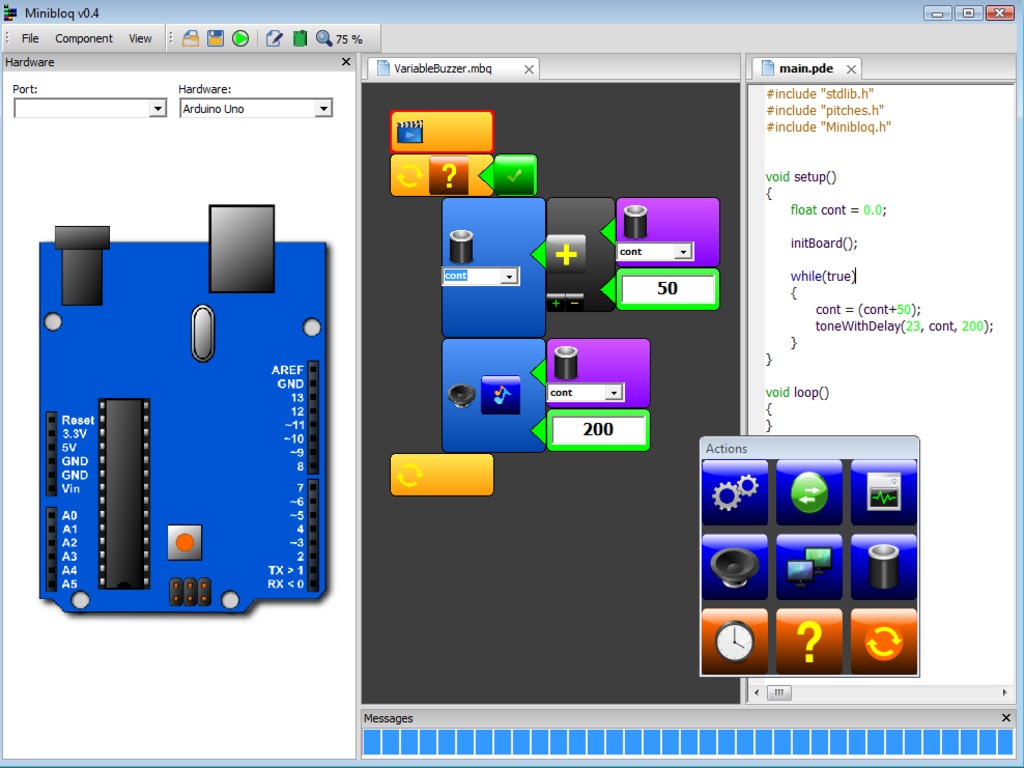1024x768 pixels.
Task: Select the end-loop block at bottom of program
Action: coord(441,475)
